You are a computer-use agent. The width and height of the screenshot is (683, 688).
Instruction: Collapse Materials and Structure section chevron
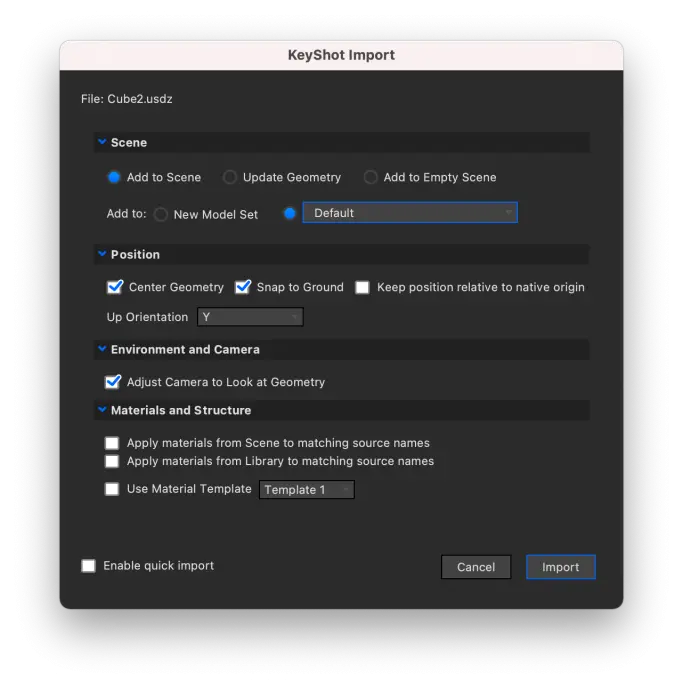pos(102,409)
